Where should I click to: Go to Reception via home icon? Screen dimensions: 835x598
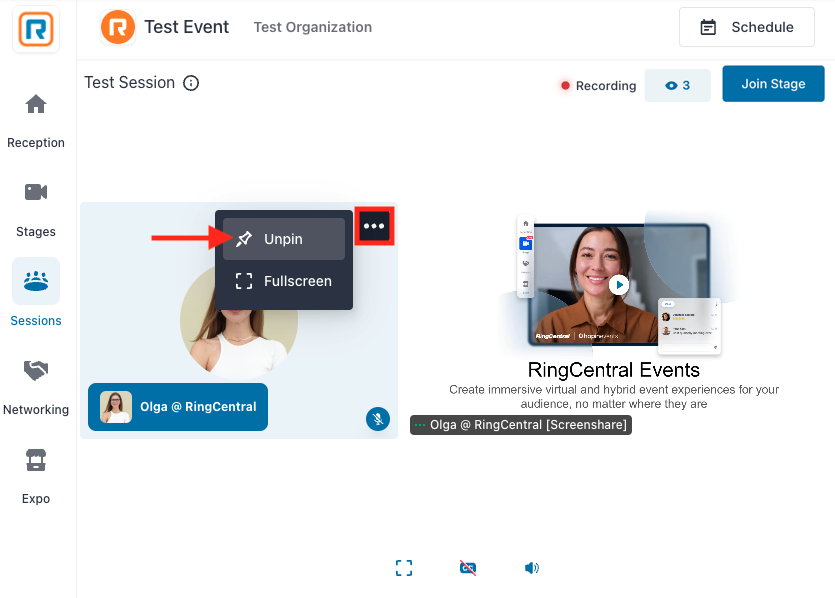36,104
